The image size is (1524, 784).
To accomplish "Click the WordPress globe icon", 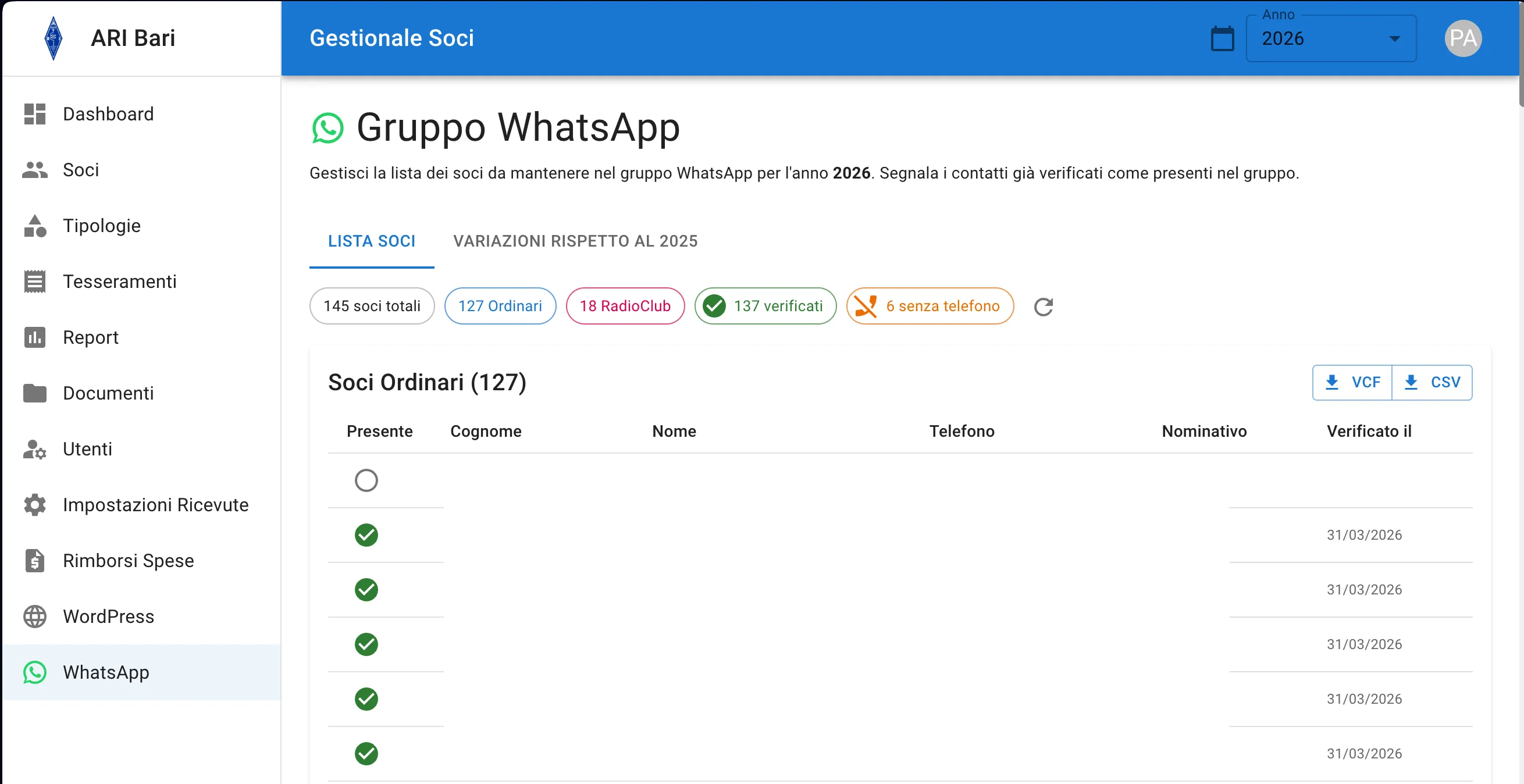I will click(x=35, y=616).
